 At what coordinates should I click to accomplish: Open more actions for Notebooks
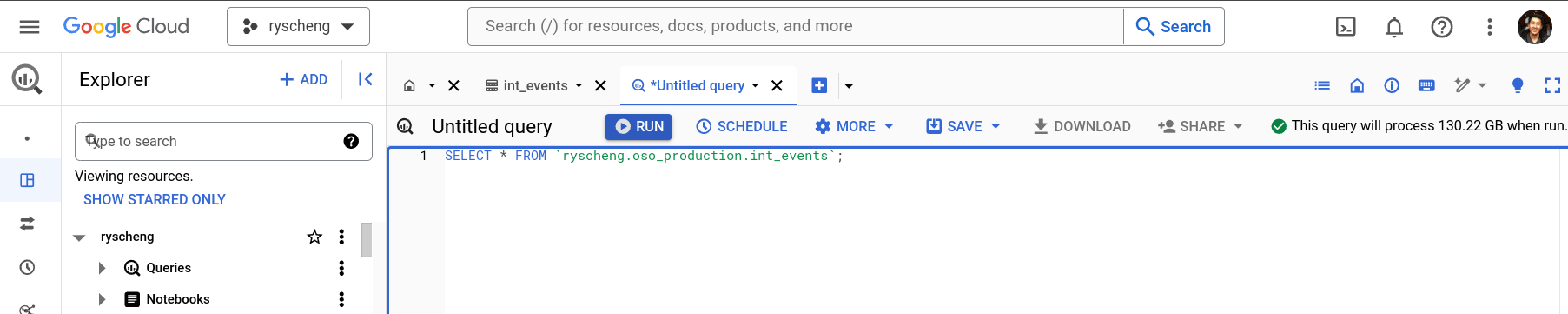click(x=341, y=299)
